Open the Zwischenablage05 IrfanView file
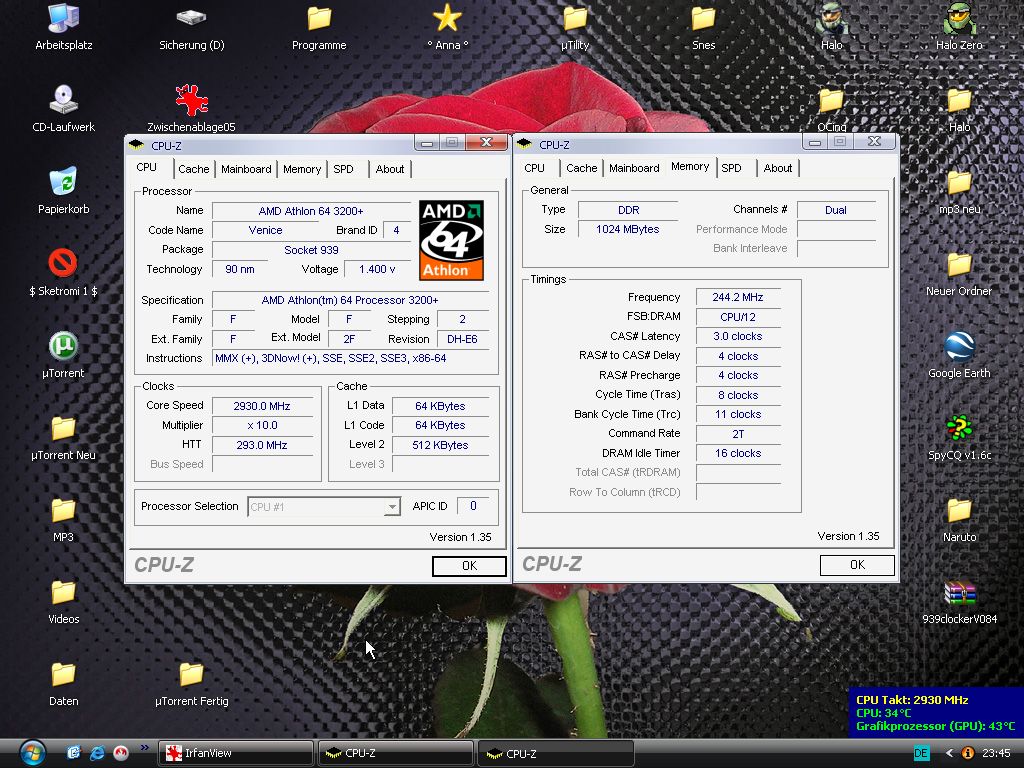The image size is (1024, 768). tap(191, 108)
